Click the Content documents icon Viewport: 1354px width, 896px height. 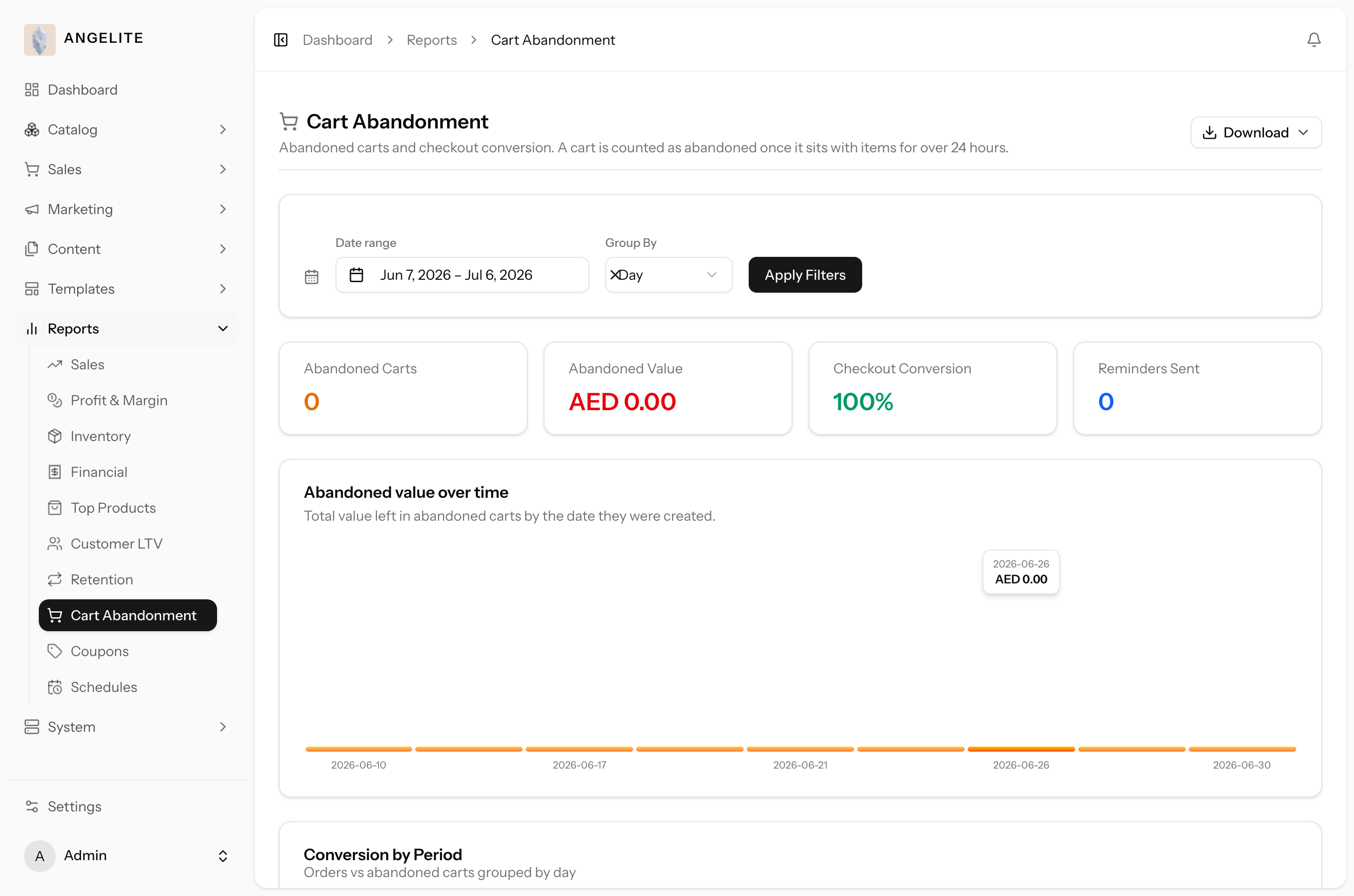pyautogui.click(x=32, y=249)
